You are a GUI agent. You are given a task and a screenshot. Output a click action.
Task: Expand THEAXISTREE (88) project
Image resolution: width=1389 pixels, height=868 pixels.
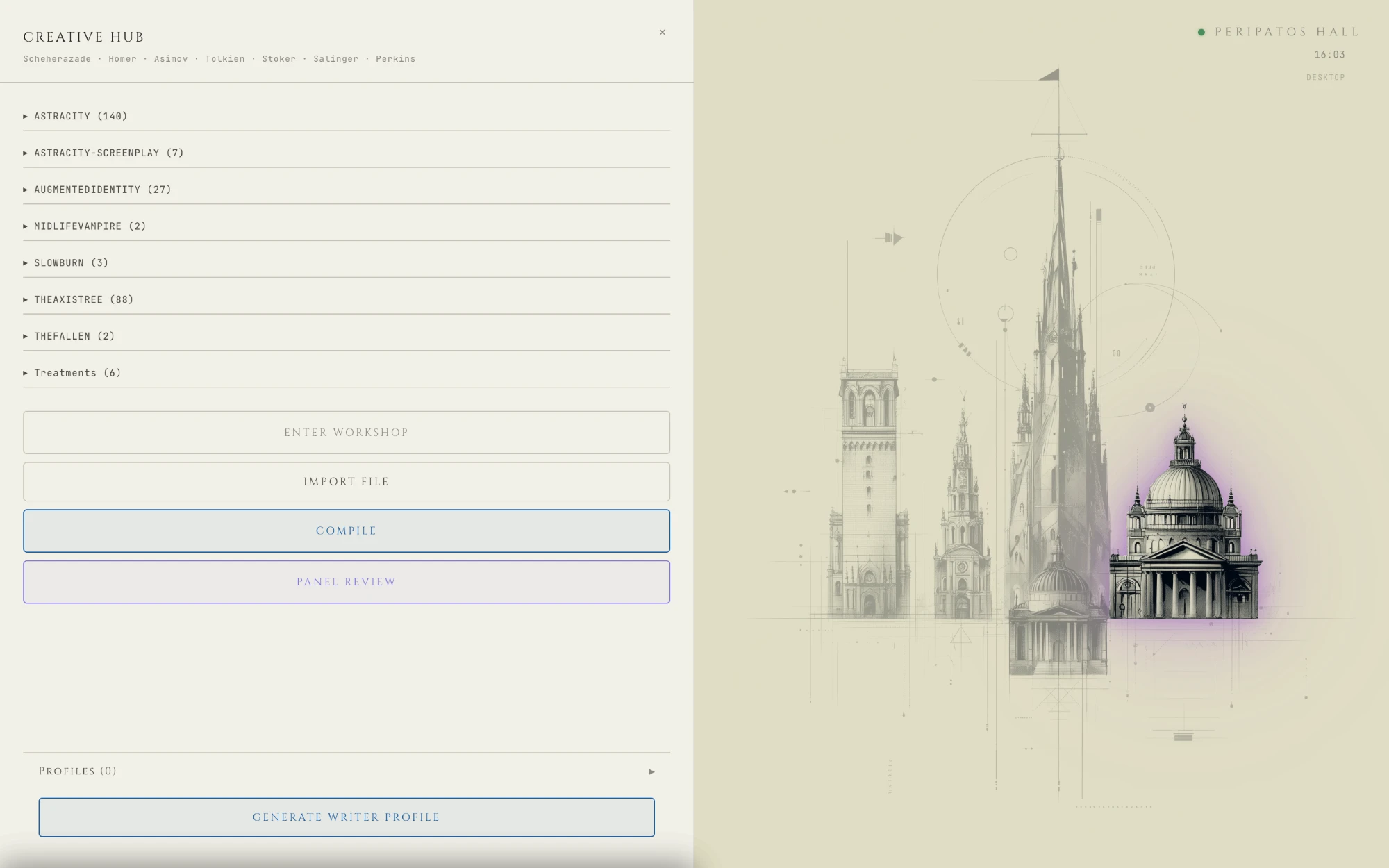click(346, 299)
